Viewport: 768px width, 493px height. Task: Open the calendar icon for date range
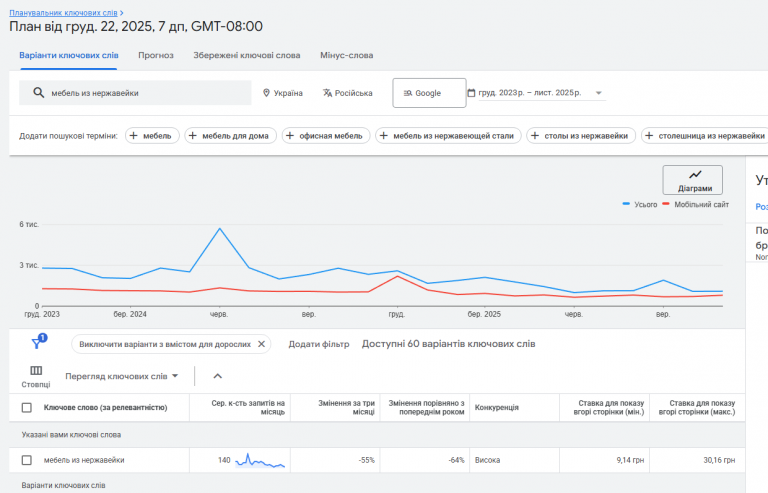click(x=471, y=93)
